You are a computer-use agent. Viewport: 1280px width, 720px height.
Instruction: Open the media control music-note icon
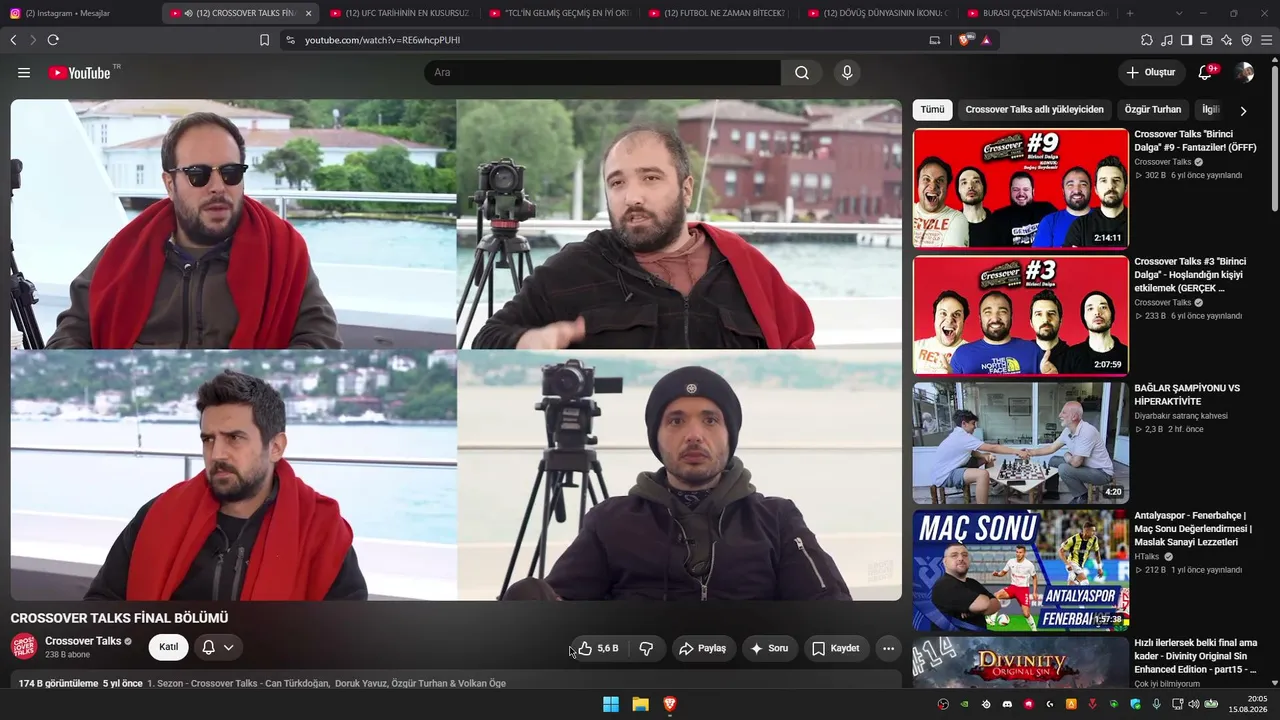(1167, 40)
